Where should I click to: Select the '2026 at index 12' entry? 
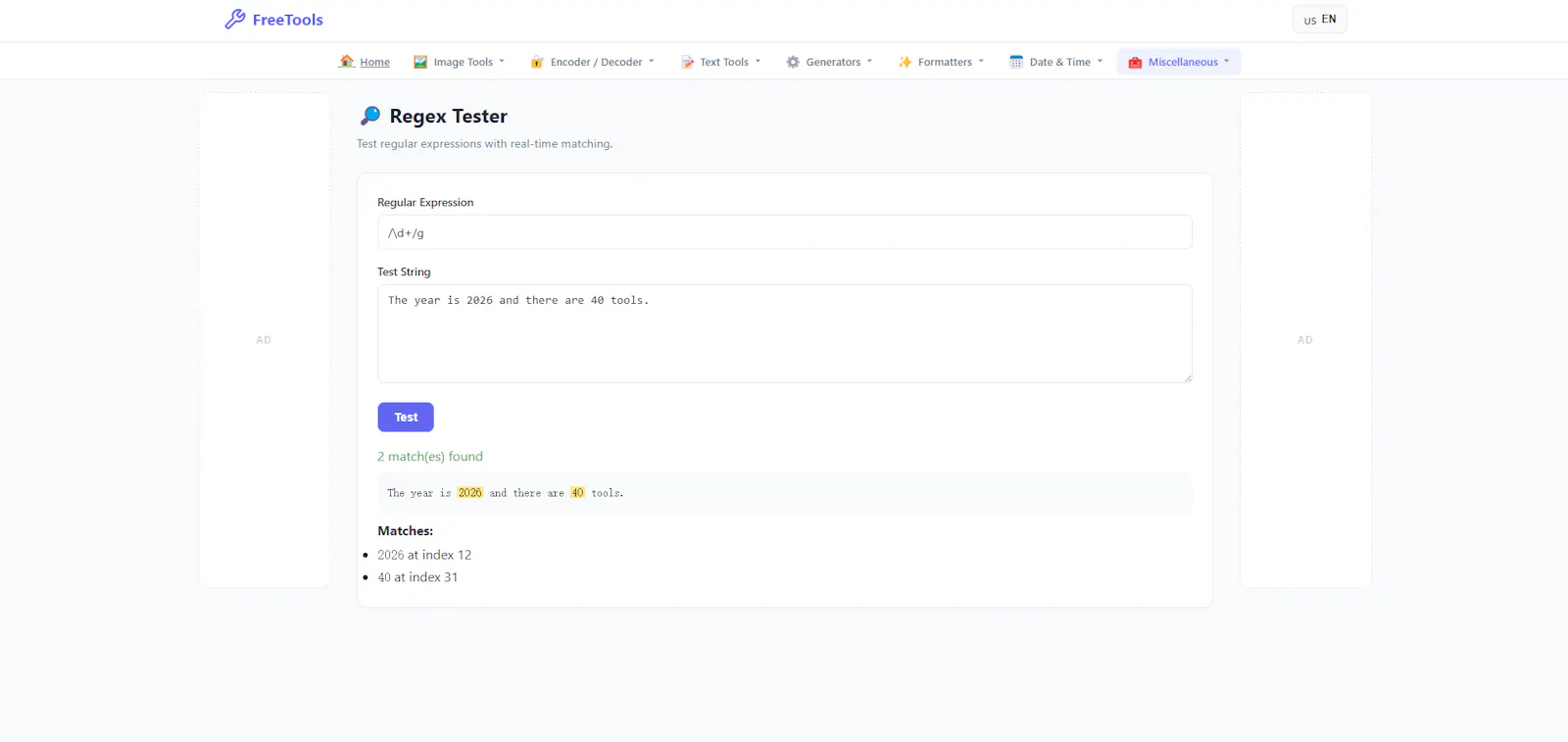(424, 555)
